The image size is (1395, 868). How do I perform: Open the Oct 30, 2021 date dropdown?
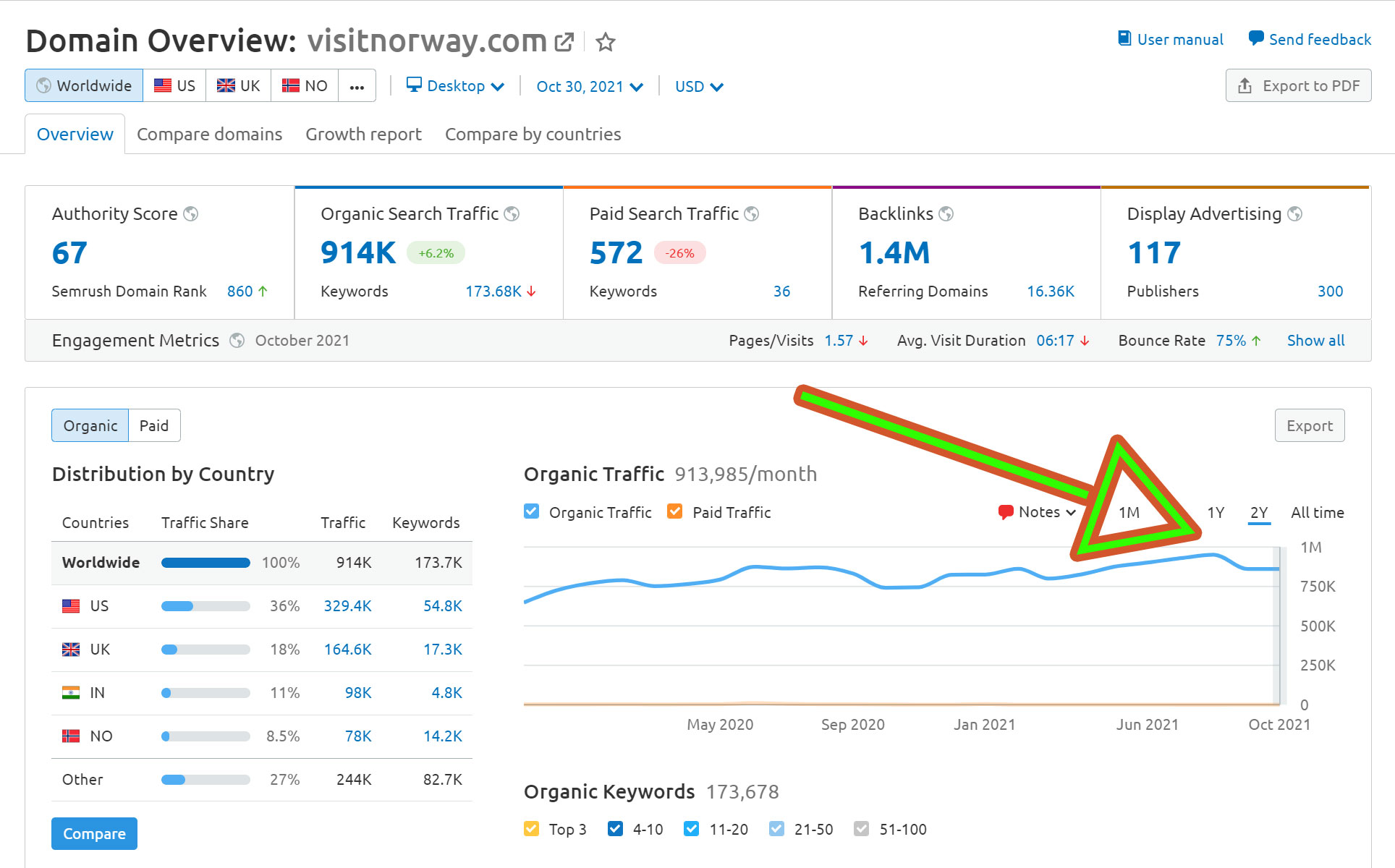point(590,87)
